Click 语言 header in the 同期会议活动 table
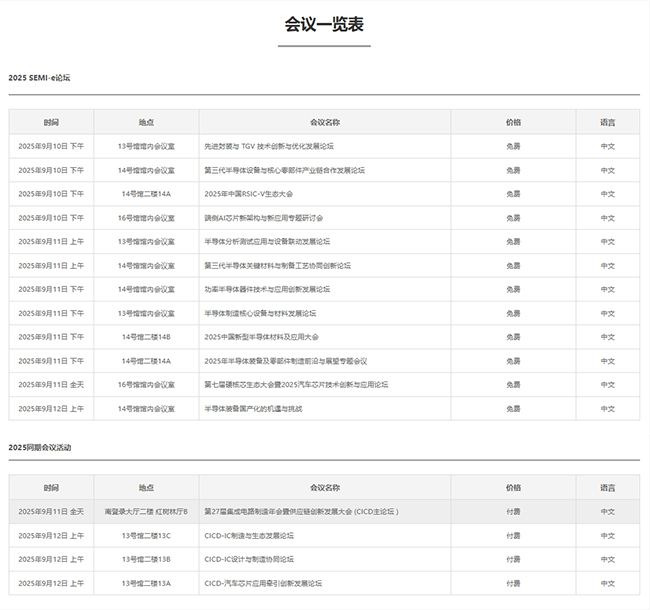The image size is (650, 610). tap(608, 488)
